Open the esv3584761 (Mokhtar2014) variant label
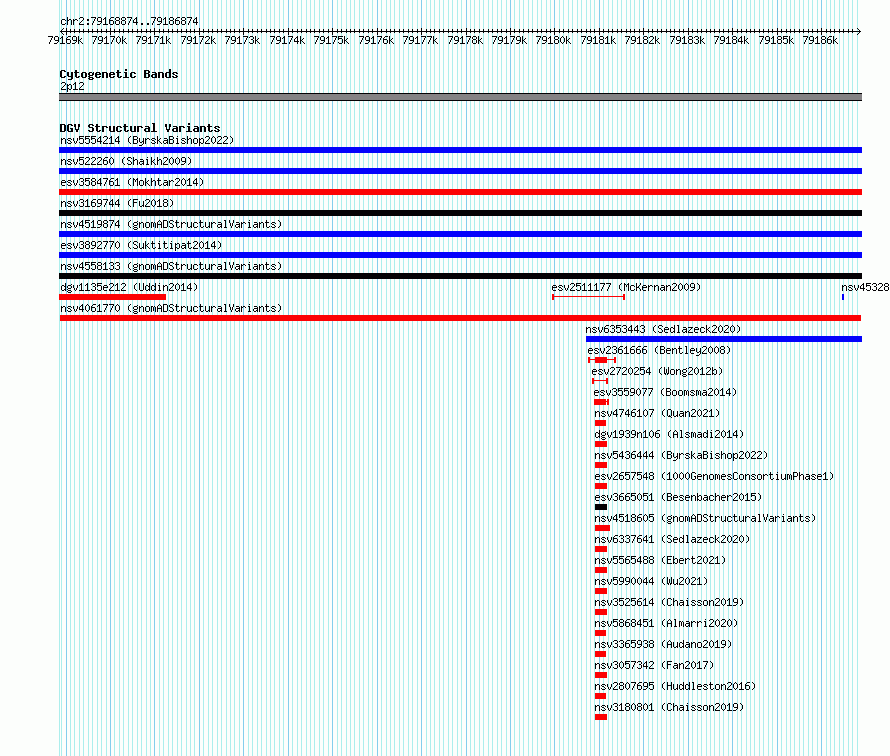Screen dimensions: 890x756 [132, 182]
